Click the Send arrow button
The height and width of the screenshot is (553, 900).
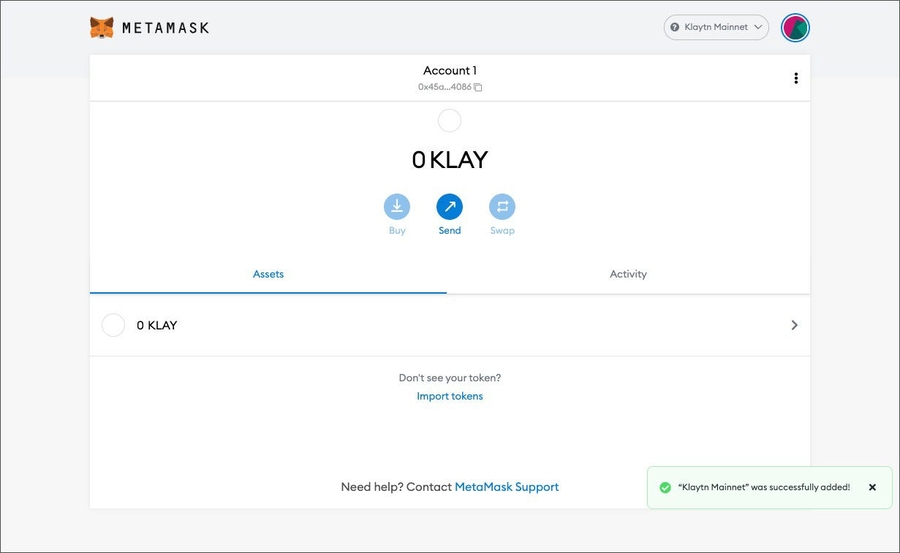[450, 207]
